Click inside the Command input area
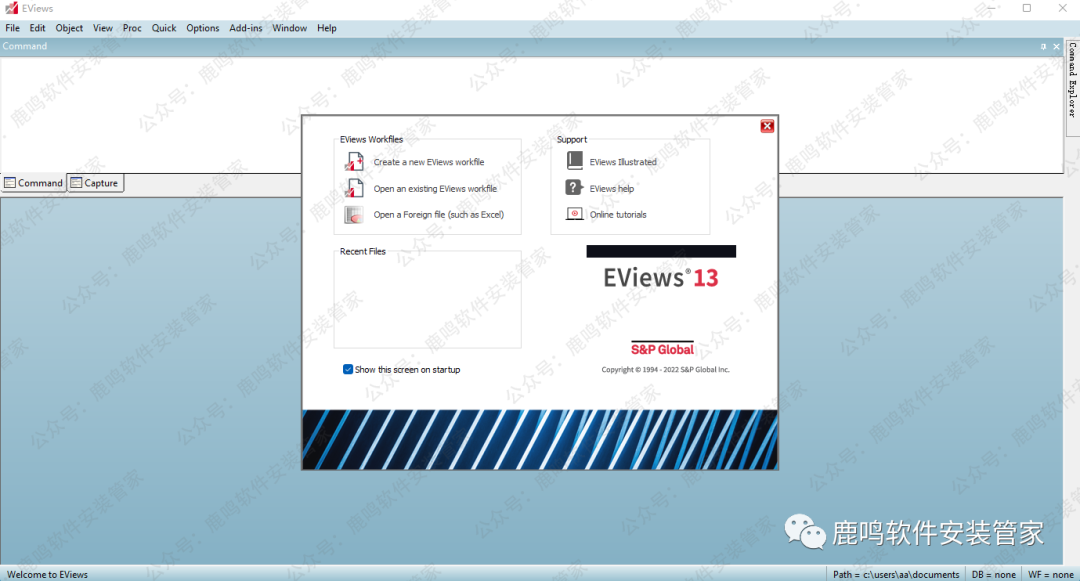 pyautogui.click(x=150, y=110)
